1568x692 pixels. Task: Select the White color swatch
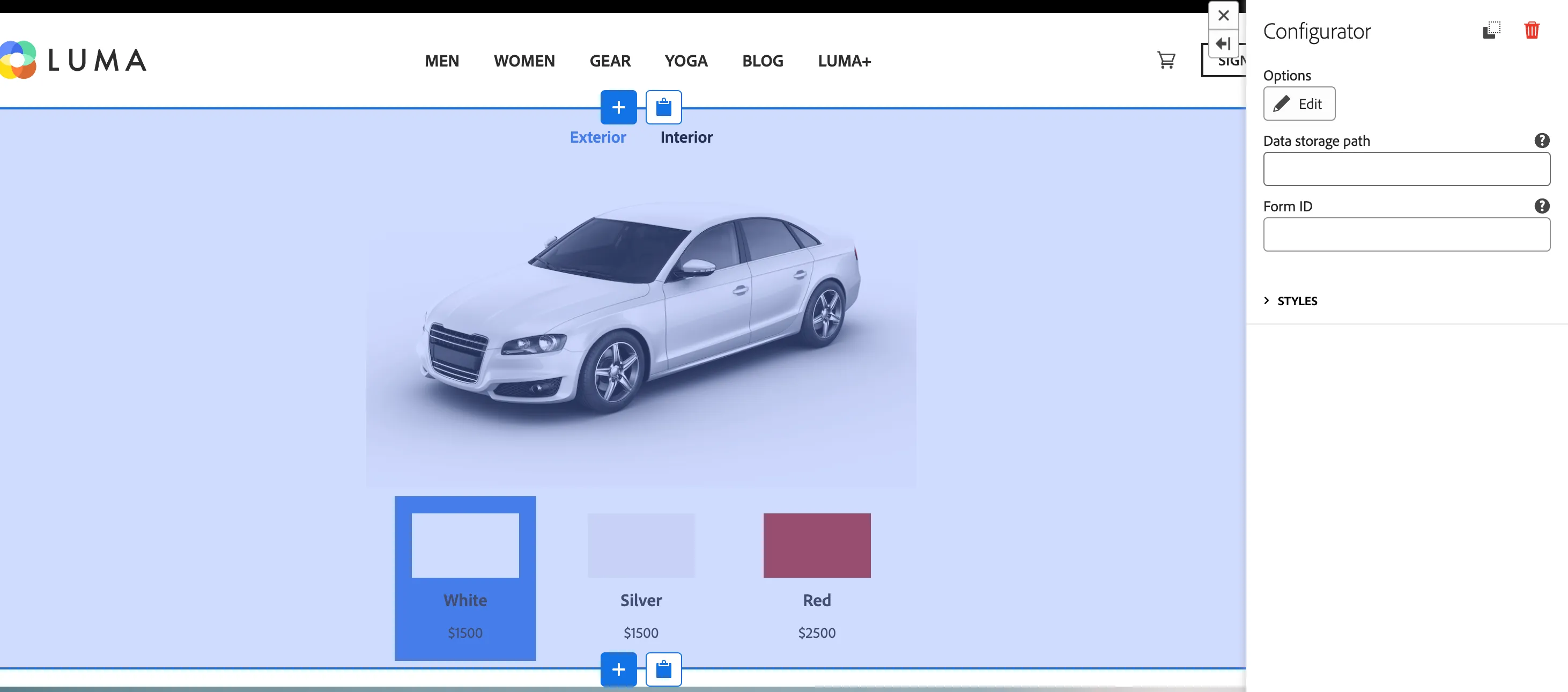(465, 545)
